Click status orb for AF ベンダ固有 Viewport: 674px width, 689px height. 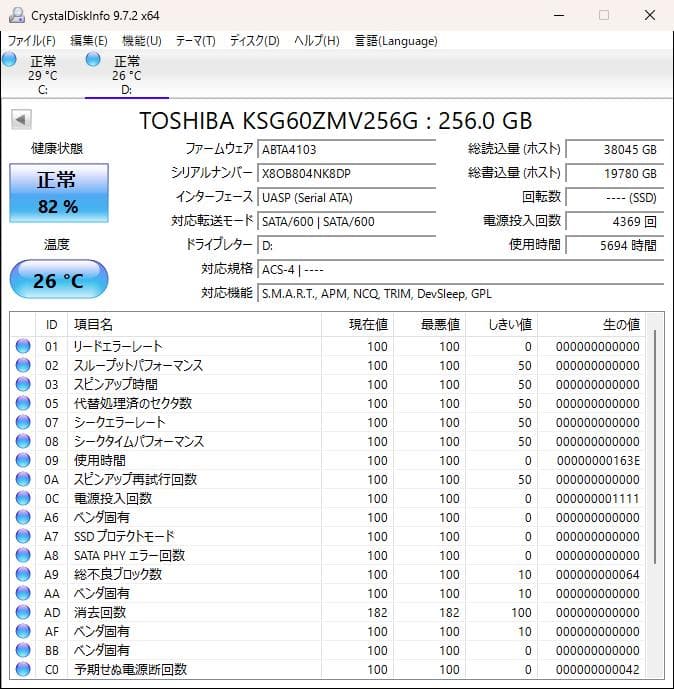click(23, 631)
